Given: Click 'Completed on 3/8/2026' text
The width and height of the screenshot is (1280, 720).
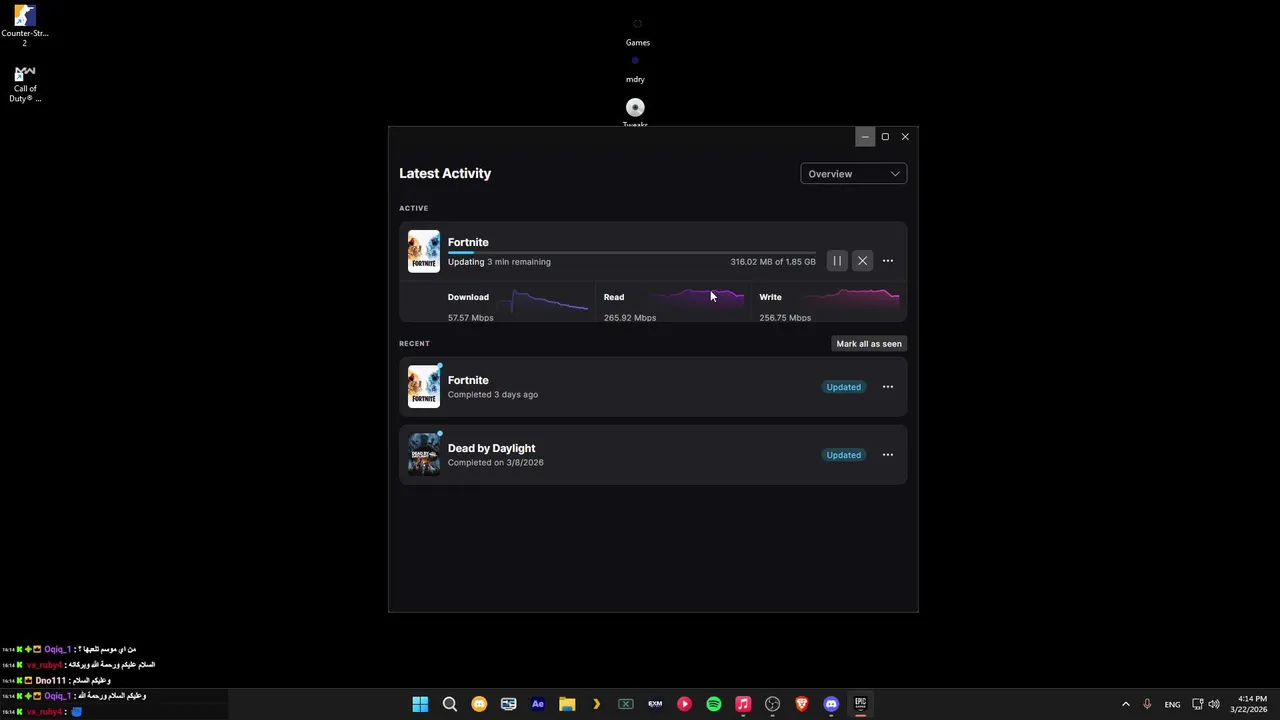Looking at the screenshot, I should 496,462.
